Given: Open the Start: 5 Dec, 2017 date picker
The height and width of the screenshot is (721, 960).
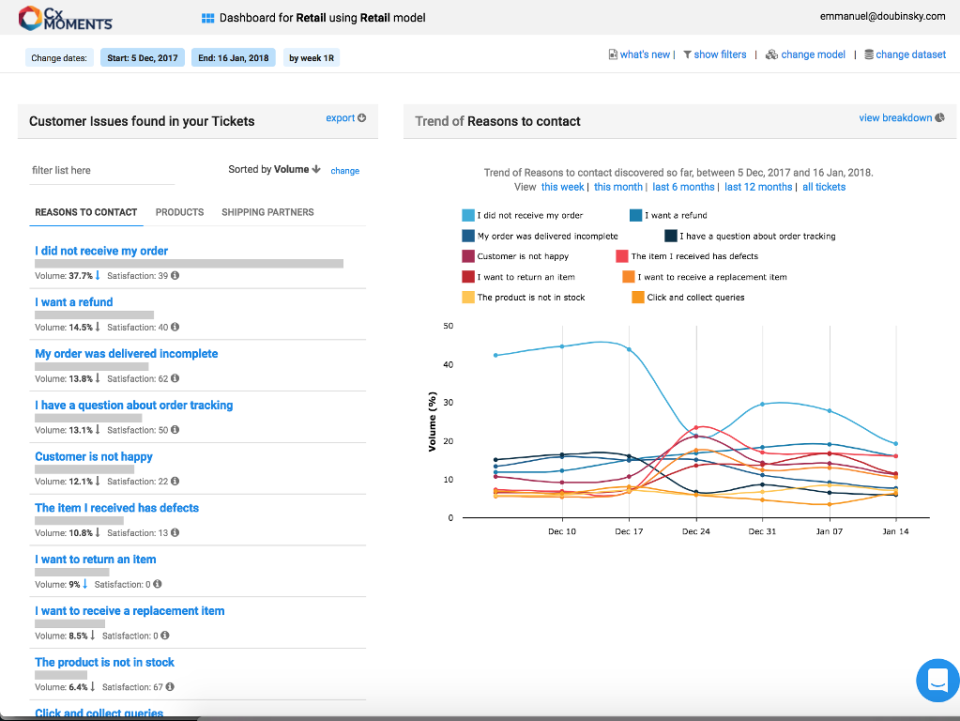Looking at the screenshot, I should click(x=142, y=58).
